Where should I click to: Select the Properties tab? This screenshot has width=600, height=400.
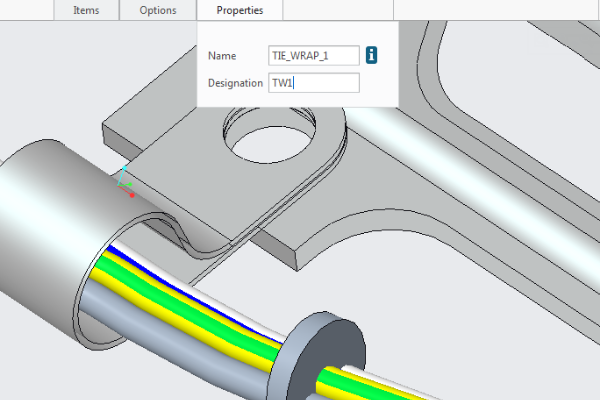click(x=240, y=10)
